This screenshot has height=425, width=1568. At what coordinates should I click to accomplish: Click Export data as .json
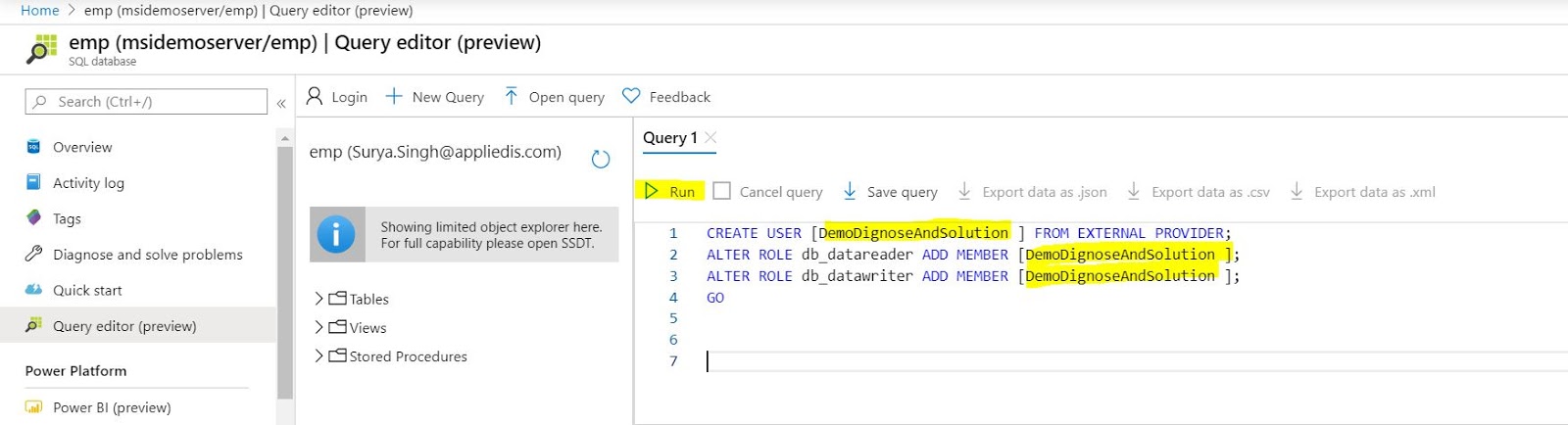pyautogui.click(x=1032, y=192)
